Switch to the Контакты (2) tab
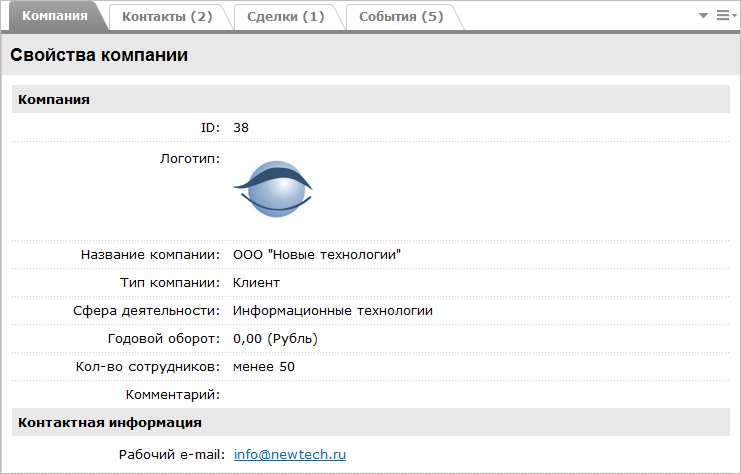This screenshot has height=474, width=741. tap(167, 17)
